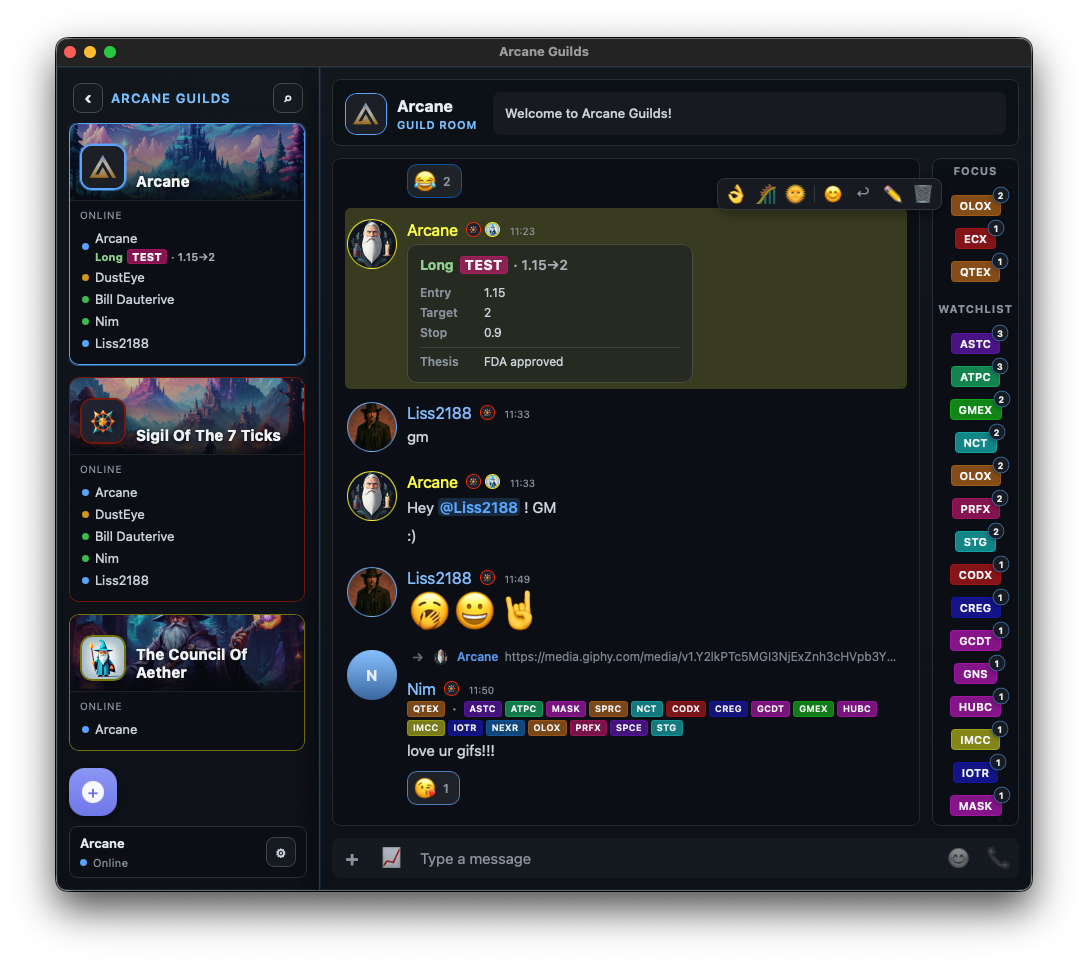Image resolution: width=1088 pixels, height=965 pixels.
Task: Open emoji reaction picker on Arcane's message
Action: click(x=833, y=194)
